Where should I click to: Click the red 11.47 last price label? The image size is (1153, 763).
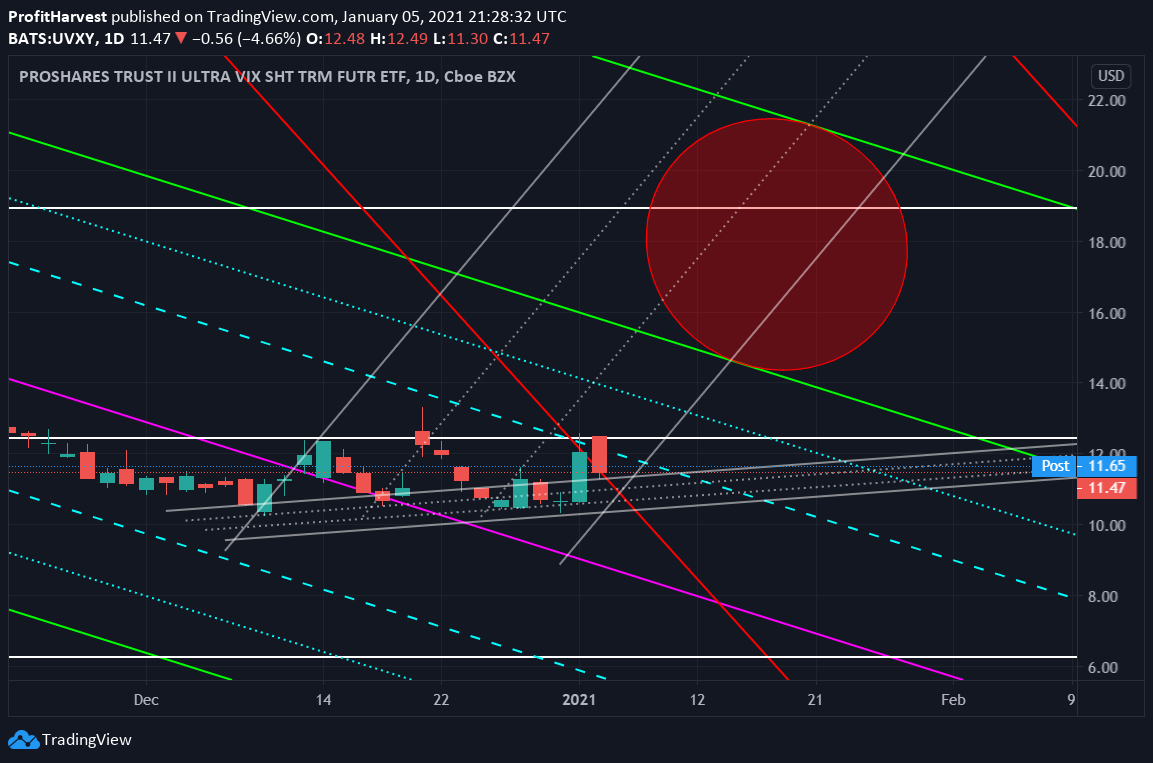[1106, 488]
